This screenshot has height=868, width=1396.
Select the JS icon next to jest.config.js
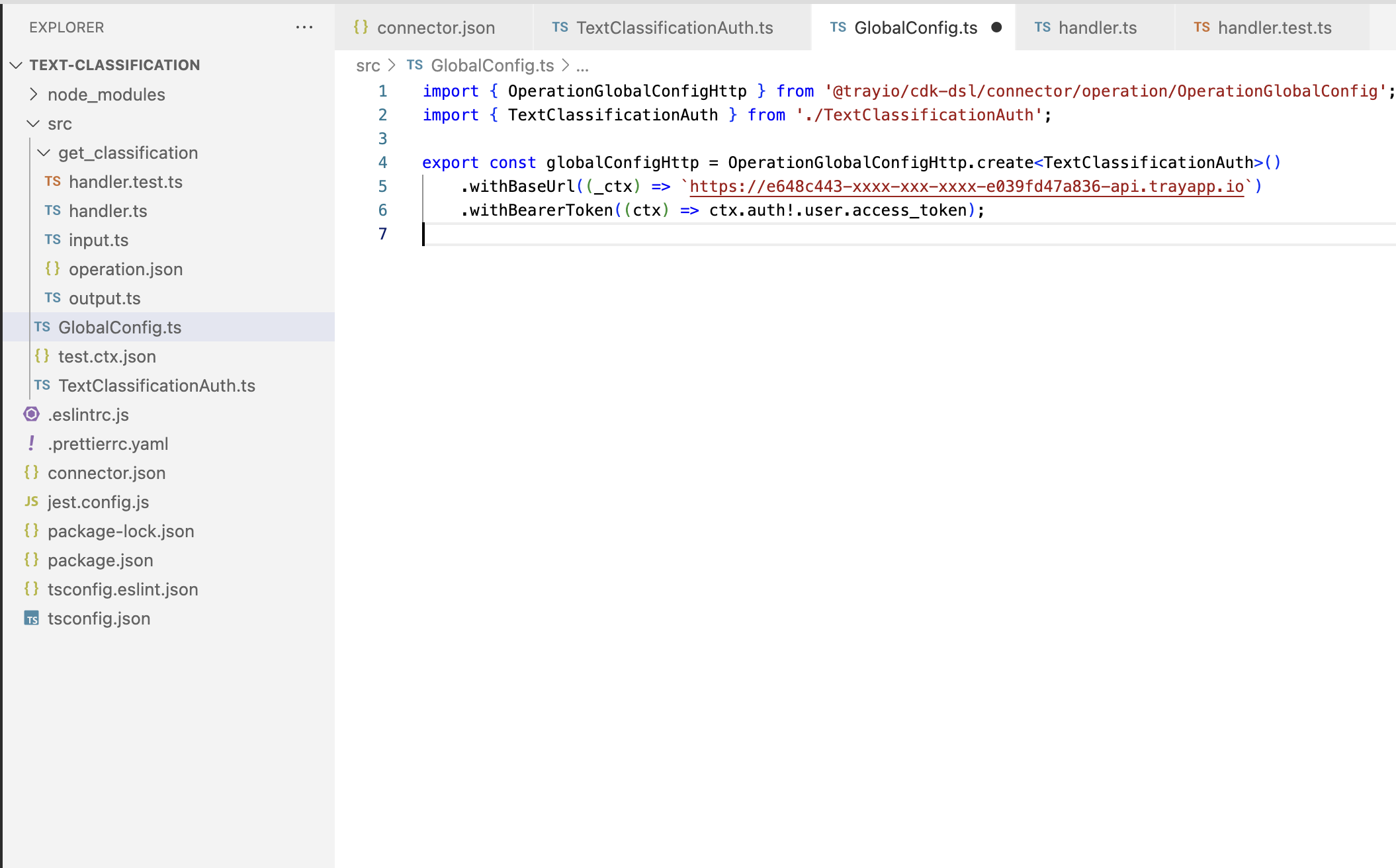(31, 501)
